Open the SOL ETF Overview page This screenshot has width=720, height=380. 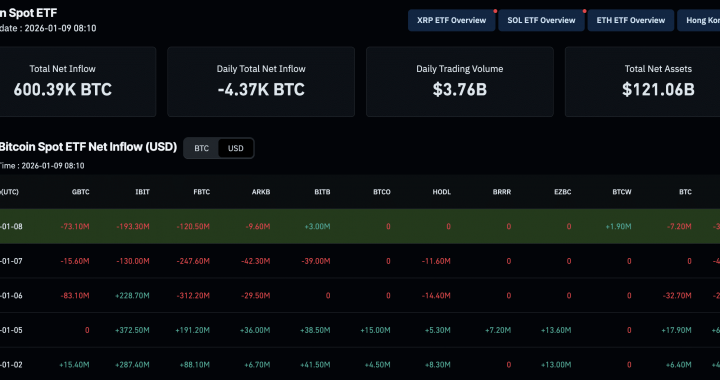(541, 20)
